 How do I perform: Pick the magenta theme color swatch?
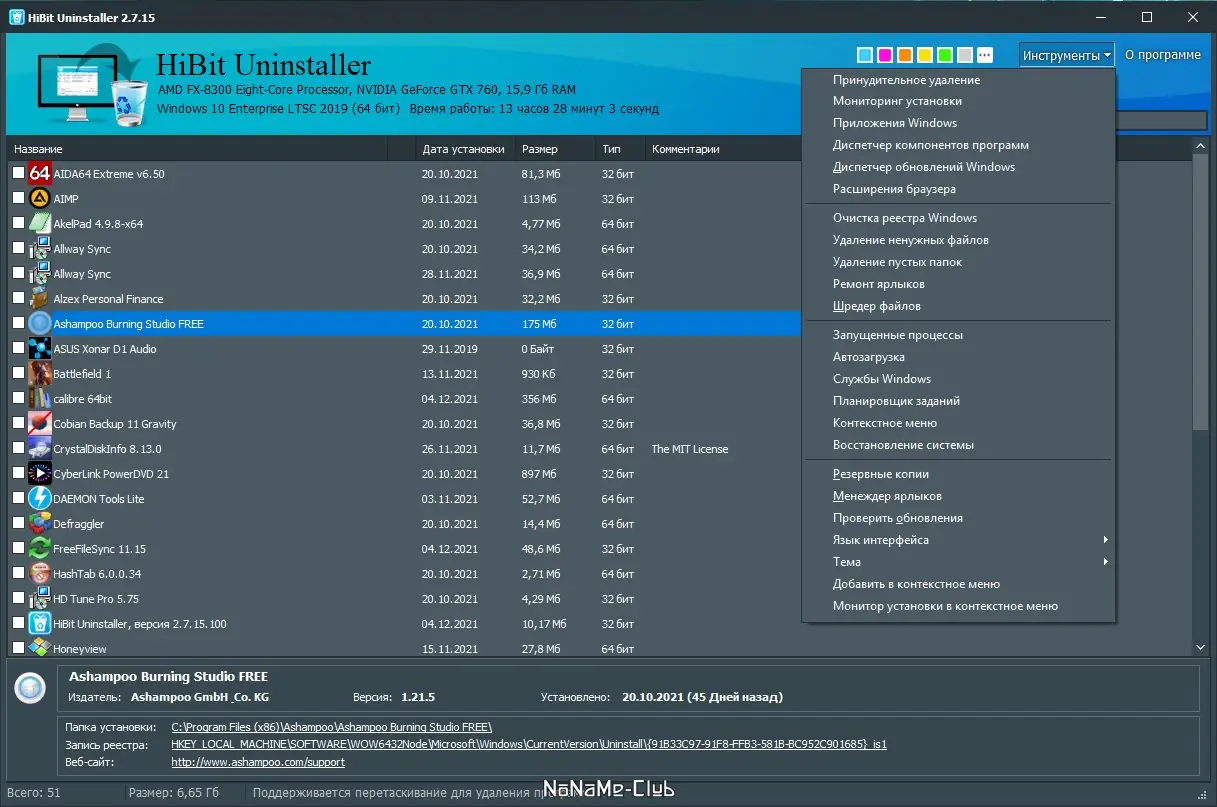click(885, 55)
